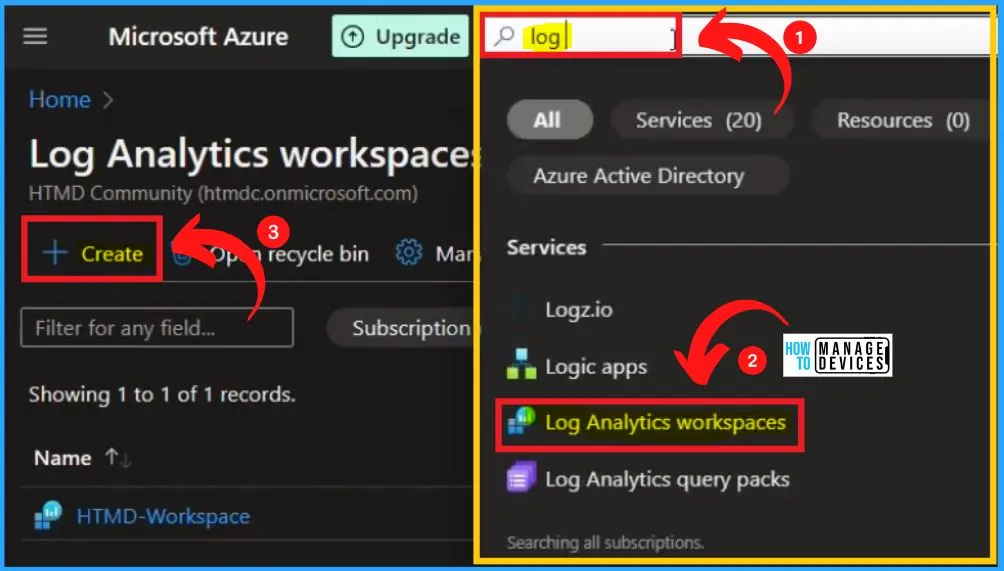Click the plus icon beside Create
Viewport: 1004px width, 571px height.
coord(55,253)
